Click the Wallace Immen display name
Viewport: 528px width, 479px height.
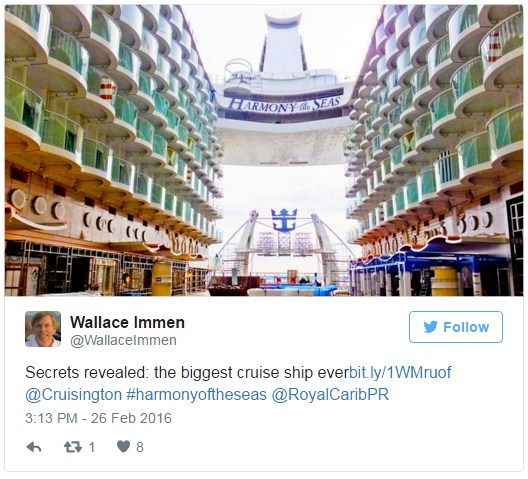127,322
